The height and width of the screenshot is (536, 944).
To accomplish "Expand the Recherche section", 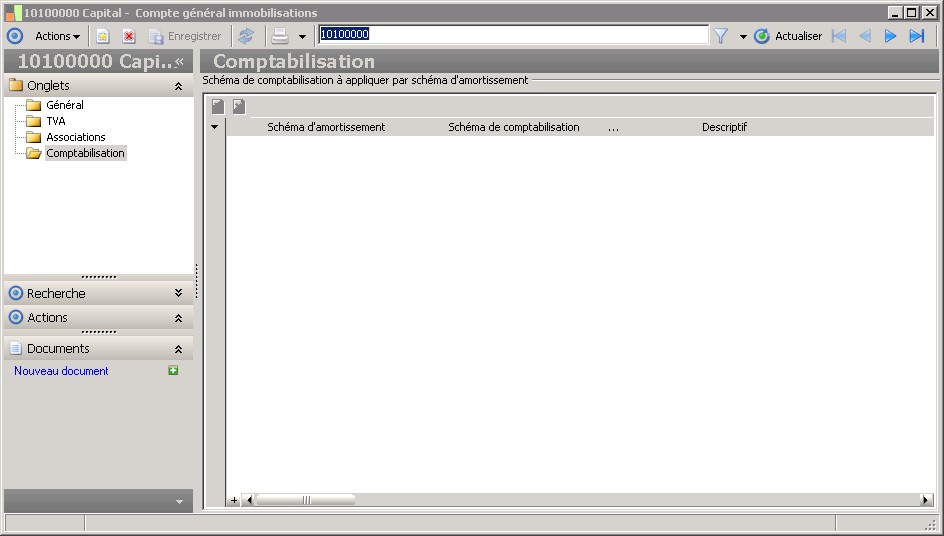I will coord(178,293).
